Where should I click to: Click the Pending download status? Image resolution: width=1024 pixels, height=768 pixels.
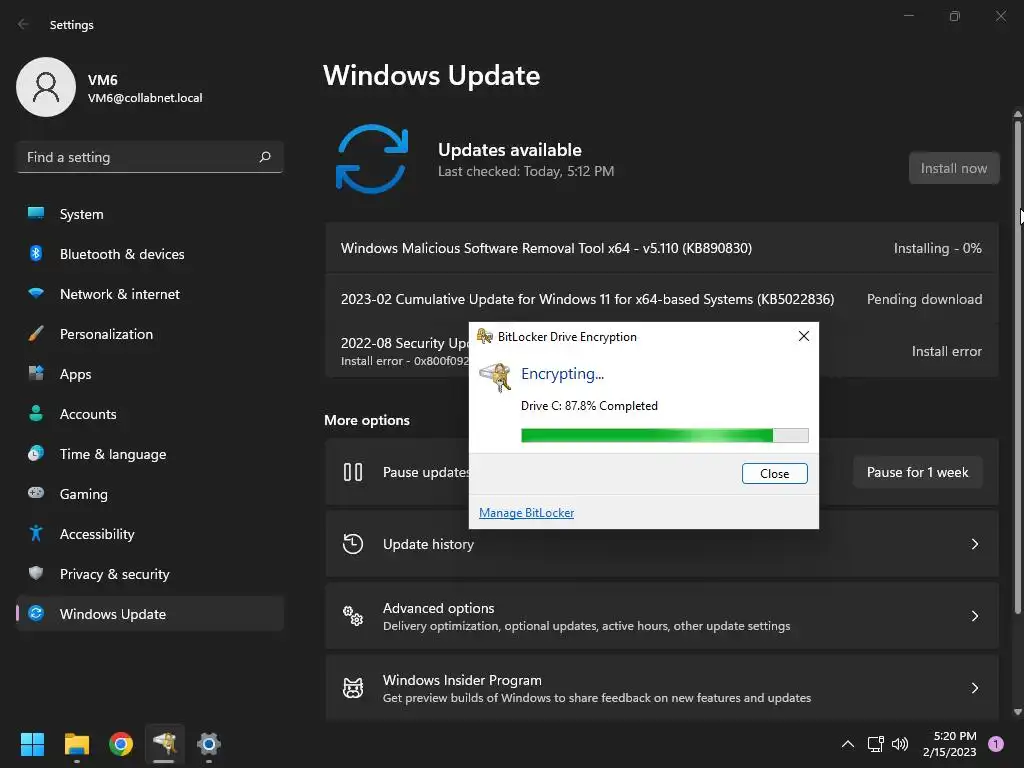924,298
